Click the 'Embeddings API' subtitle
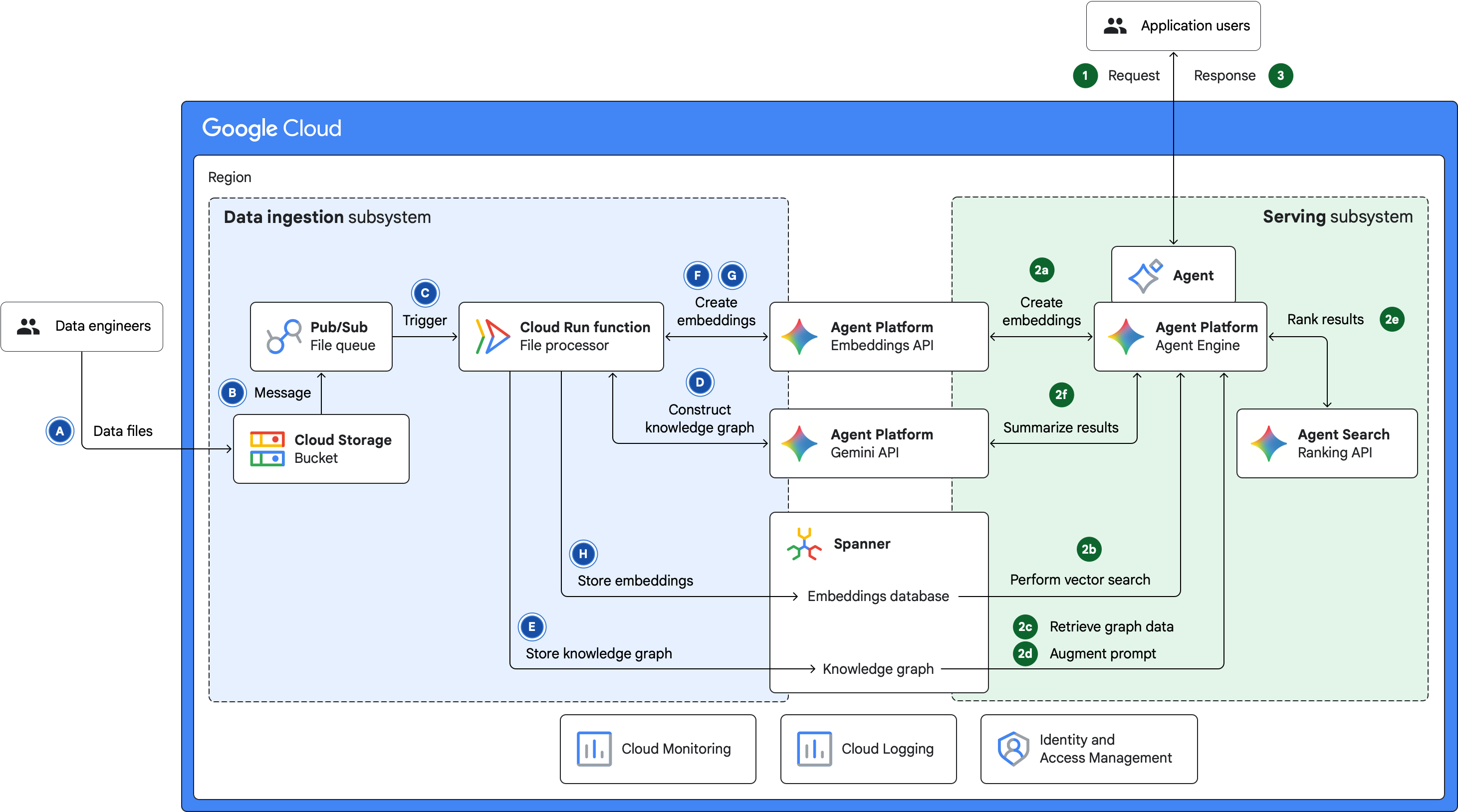Screen dimensions: 1458x812 [x=882, y=346]
